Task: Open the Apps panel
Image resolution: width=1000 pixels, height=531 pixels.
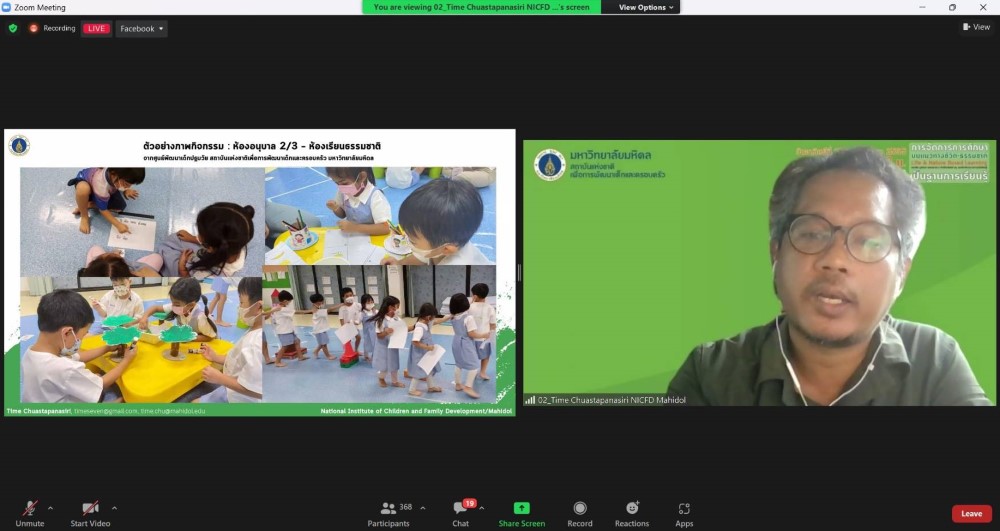Action: [684, 513]
